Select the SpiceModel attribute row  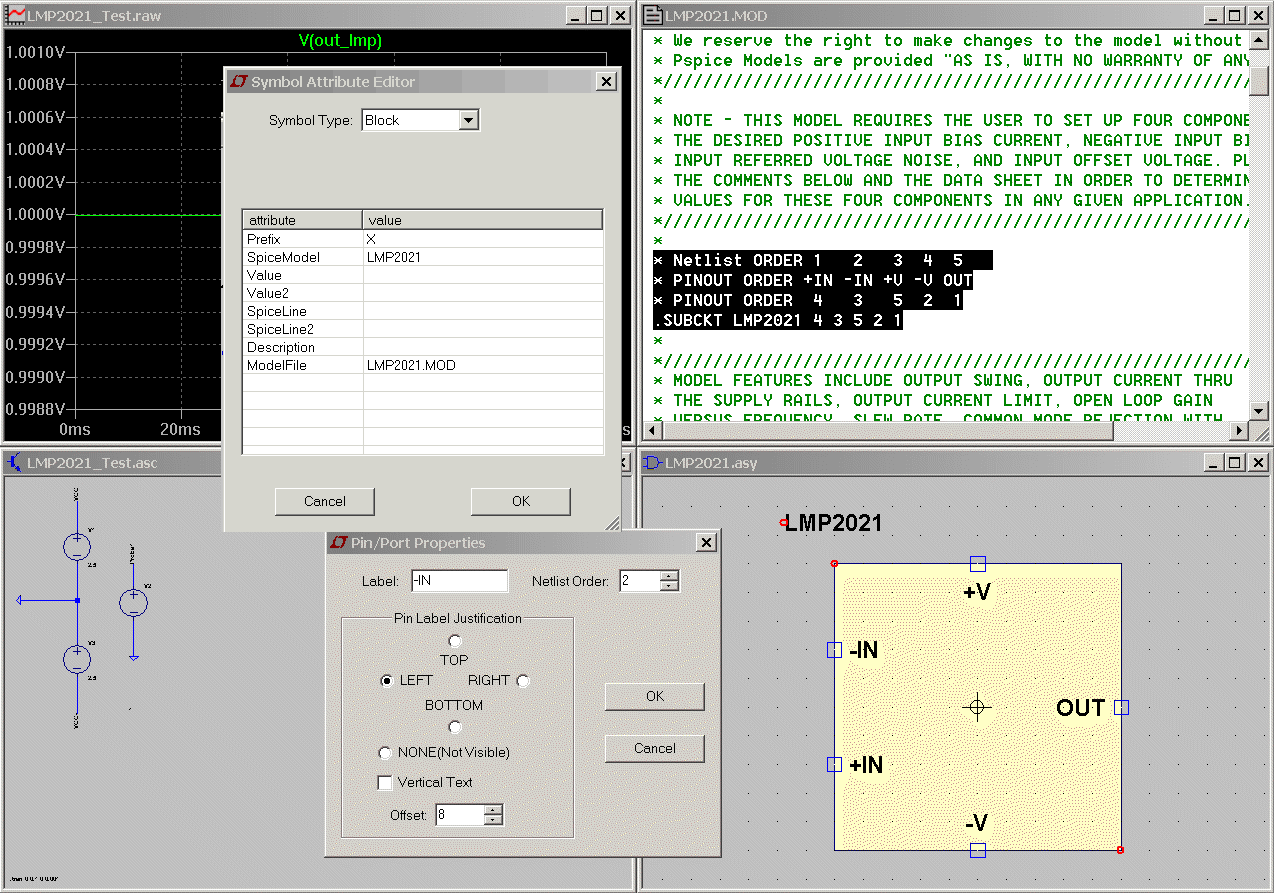point(423,257)
